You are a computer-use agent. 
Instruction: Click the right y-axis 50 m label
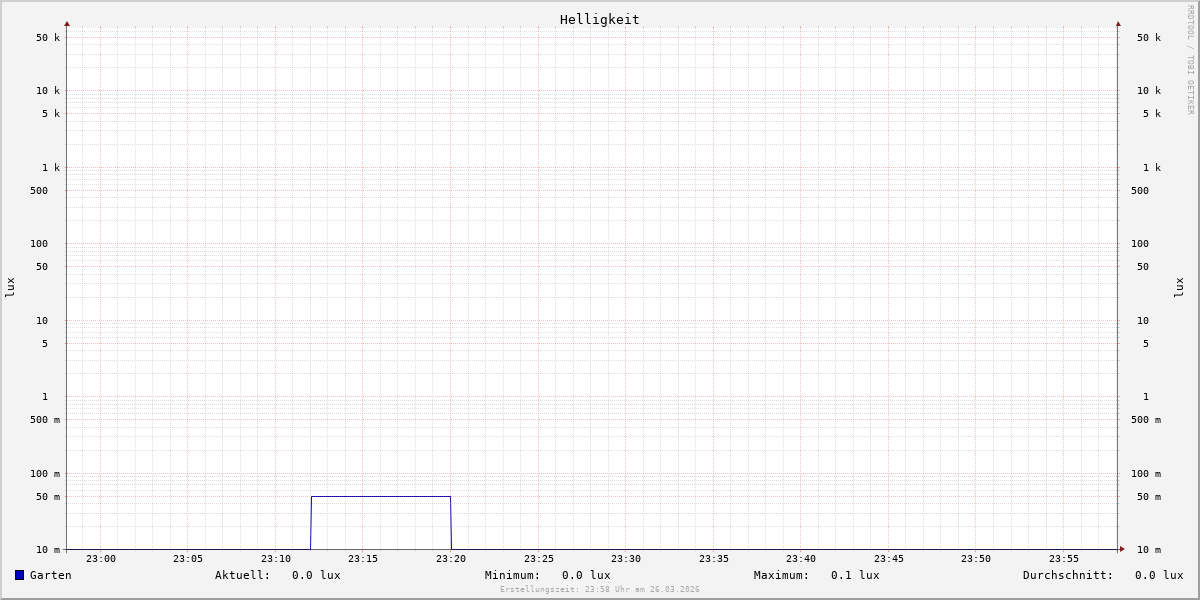coord(1149,497)
